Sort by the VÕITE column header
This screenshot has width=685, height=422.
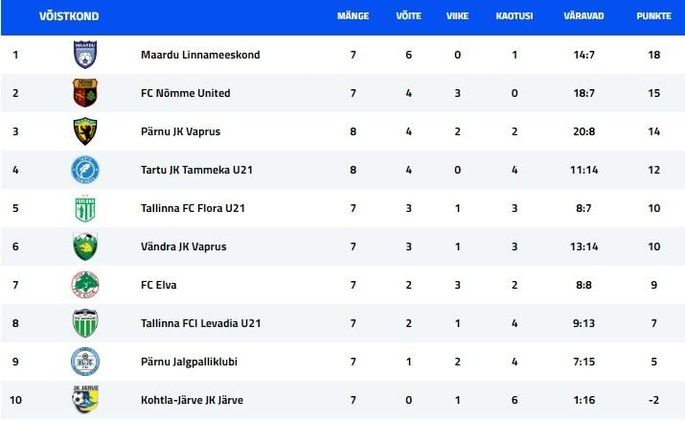(408, 16)
